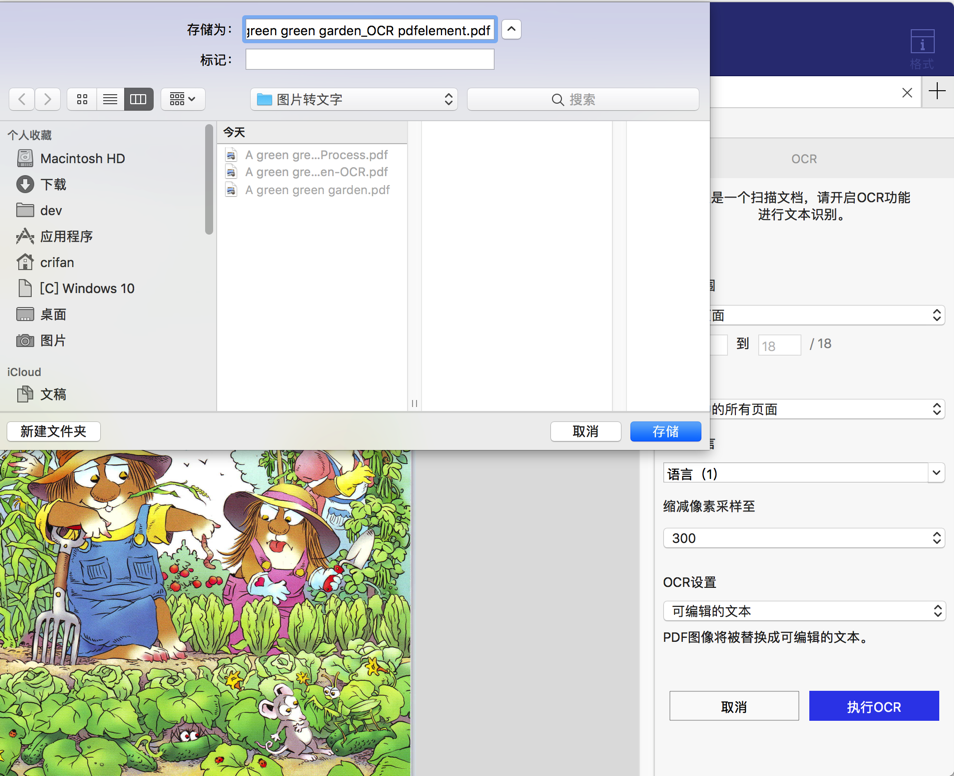Click the 今天 group header
The image size is (954, 776).
coord(234,132)
